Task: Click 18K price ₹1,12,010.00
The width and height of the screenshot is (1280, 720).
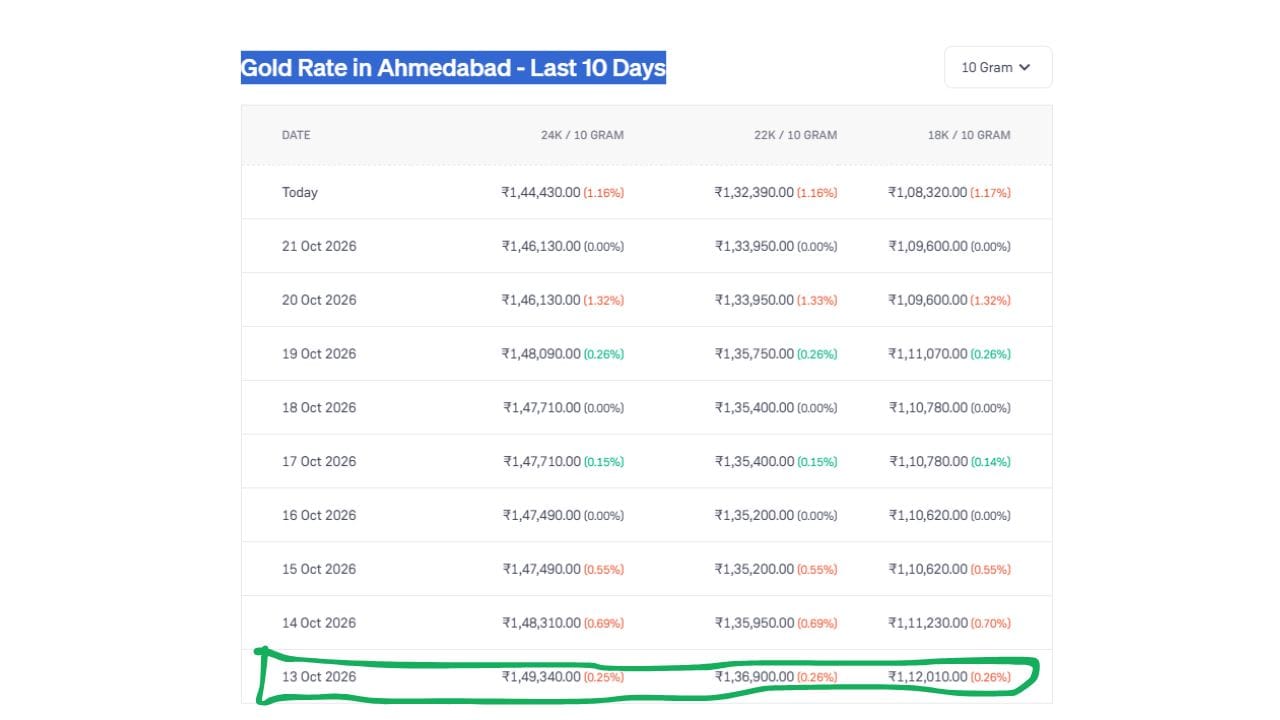Action: (928, 677)
